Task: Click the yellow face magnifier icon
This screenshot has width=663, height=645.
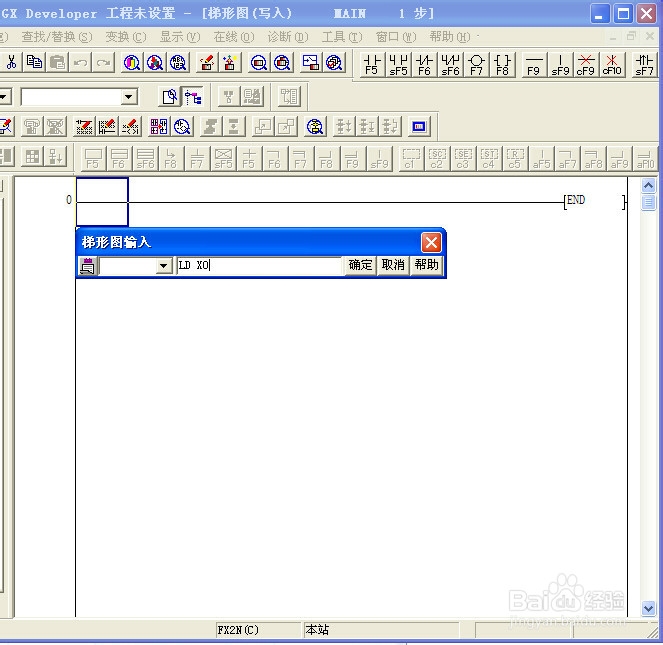Action: click(315, 126)
